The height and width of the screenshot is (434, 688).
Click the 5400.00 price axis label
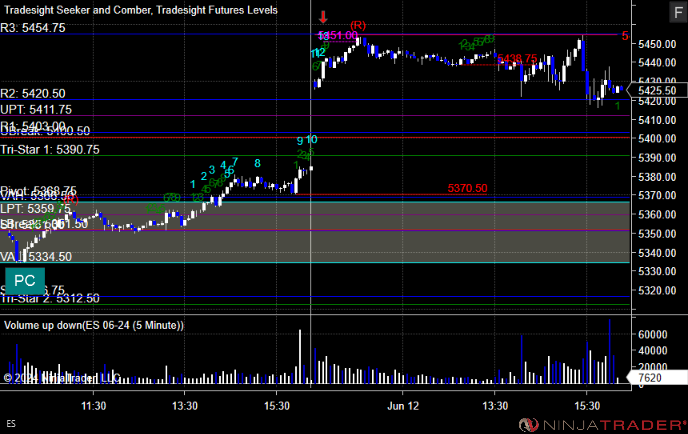tap(657, 139)
